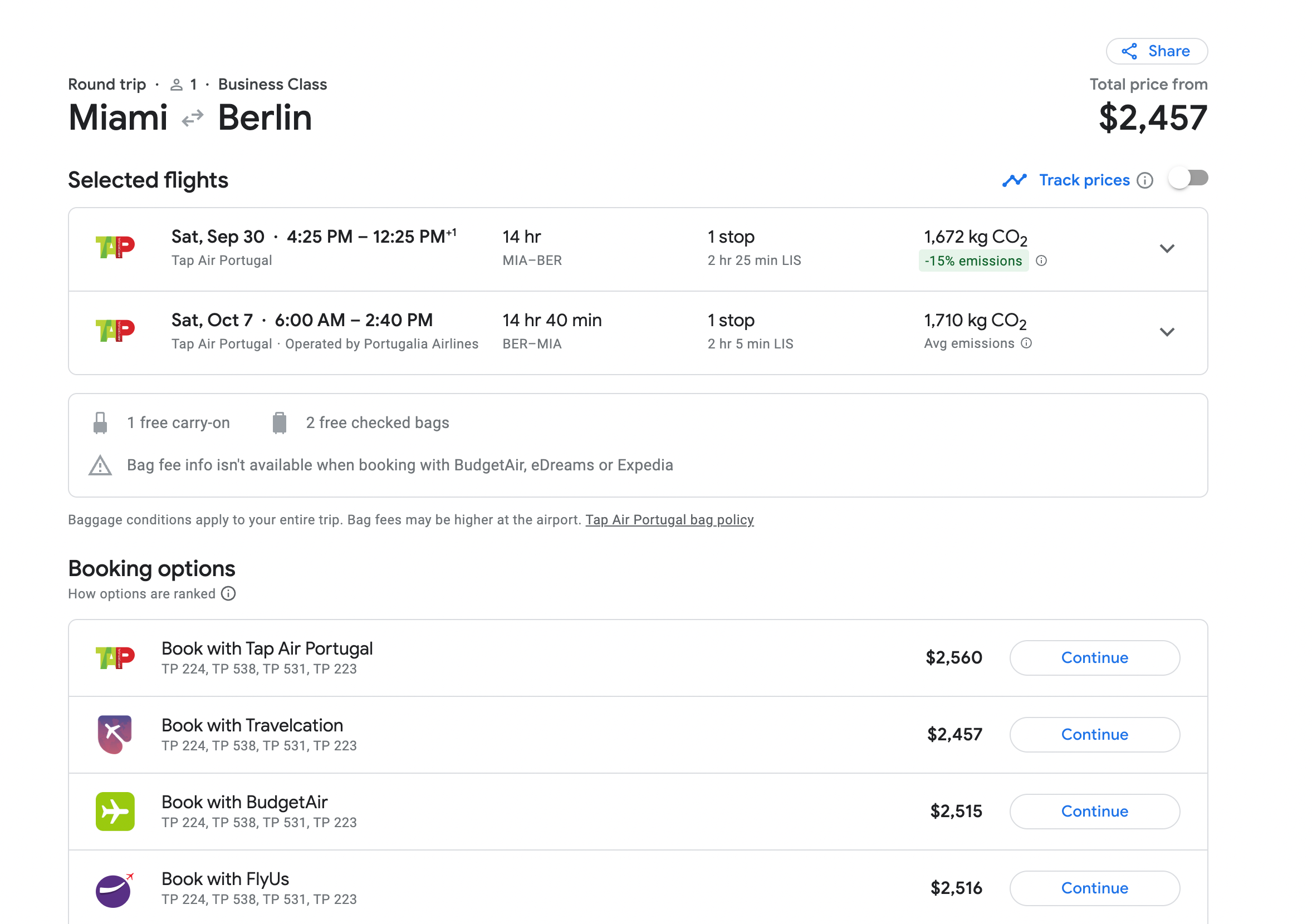This screenshot has width=1312, height=924.
Task: Click info icon next to -15% emissions
Action: tap(1041, 261)
